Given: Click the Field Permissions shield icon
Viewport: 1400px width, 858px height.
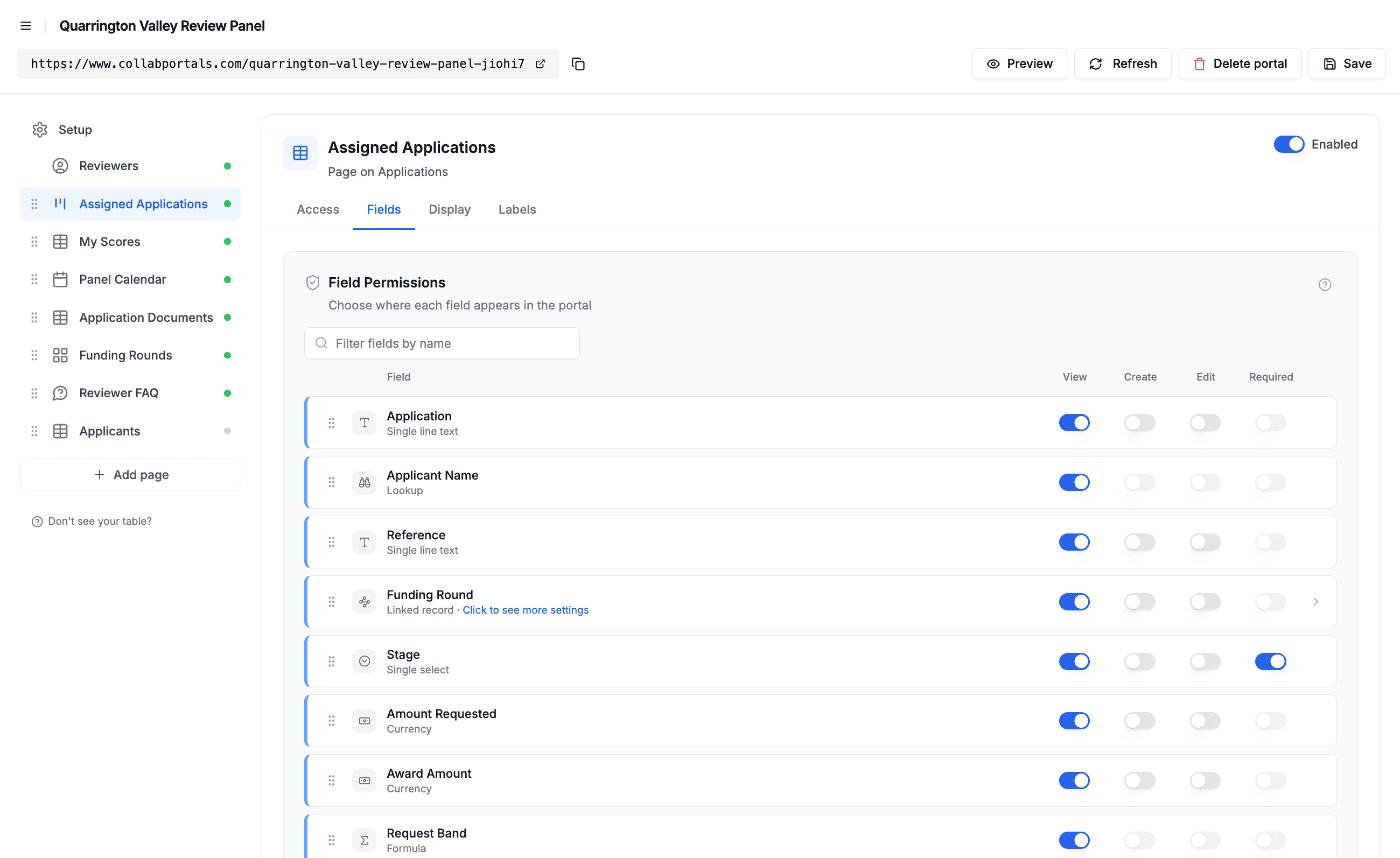Looking at the screenshot, I should [313, 283].
